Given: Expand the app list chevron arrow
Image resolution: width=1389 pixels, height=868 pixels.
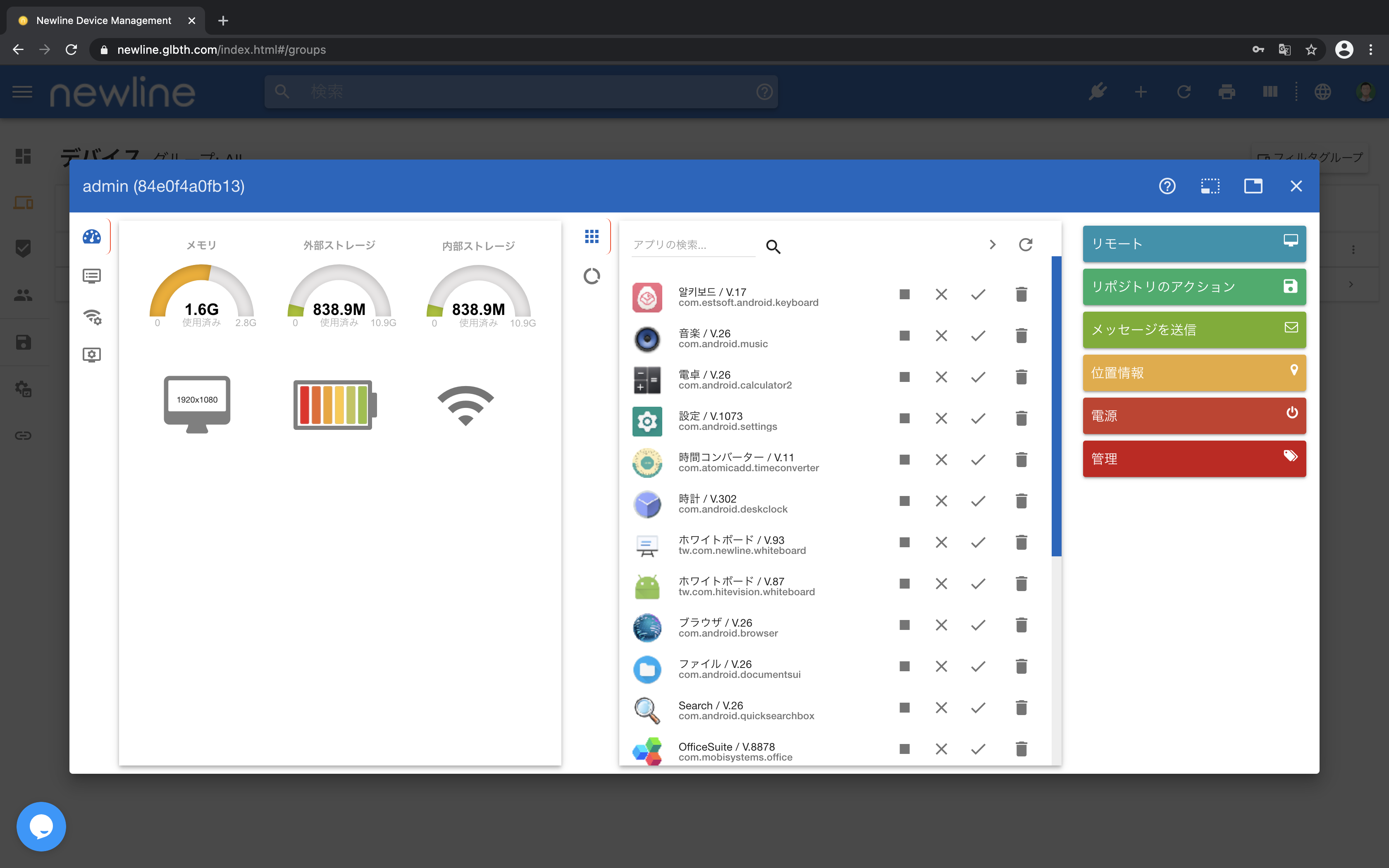Looking at the screenshot, I should pyautogui.click(x=993, y=245).
